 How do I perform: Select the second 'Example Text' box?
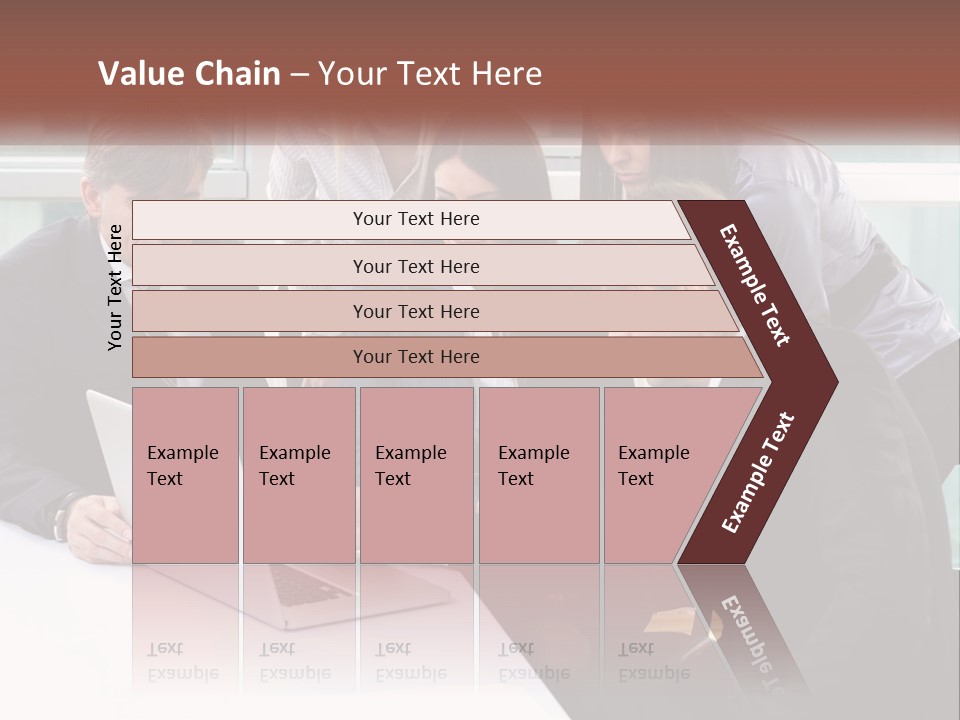(x=299, y=475)
